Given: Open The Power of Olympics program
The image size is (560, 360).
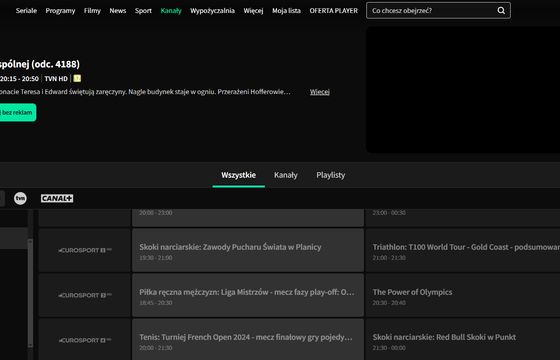Looking at the screenshot, I should click(x=463, y=295).
